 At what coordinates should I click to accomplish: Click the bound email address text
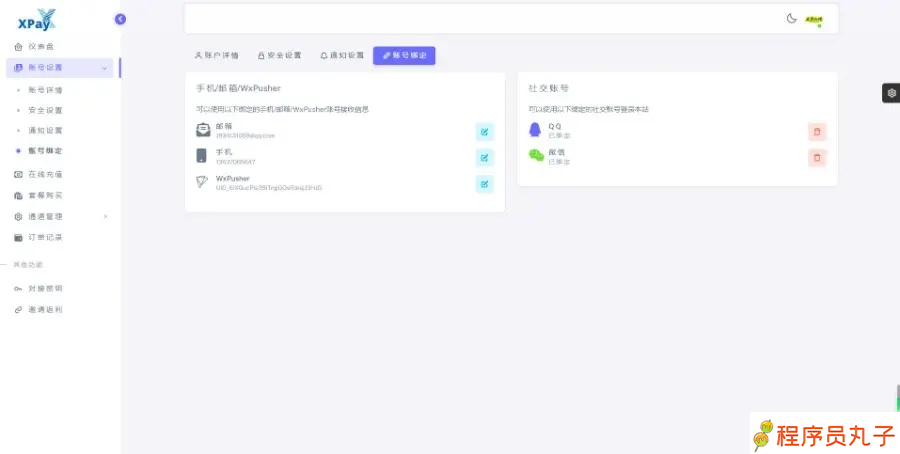point(245,136)
